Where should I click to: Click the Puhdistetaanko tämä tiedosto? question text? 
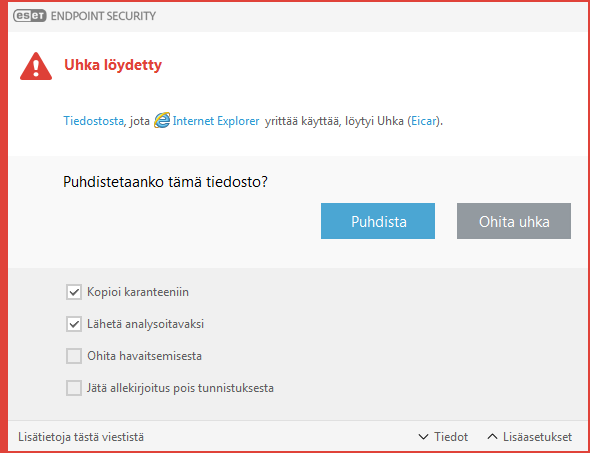point(165,182)
